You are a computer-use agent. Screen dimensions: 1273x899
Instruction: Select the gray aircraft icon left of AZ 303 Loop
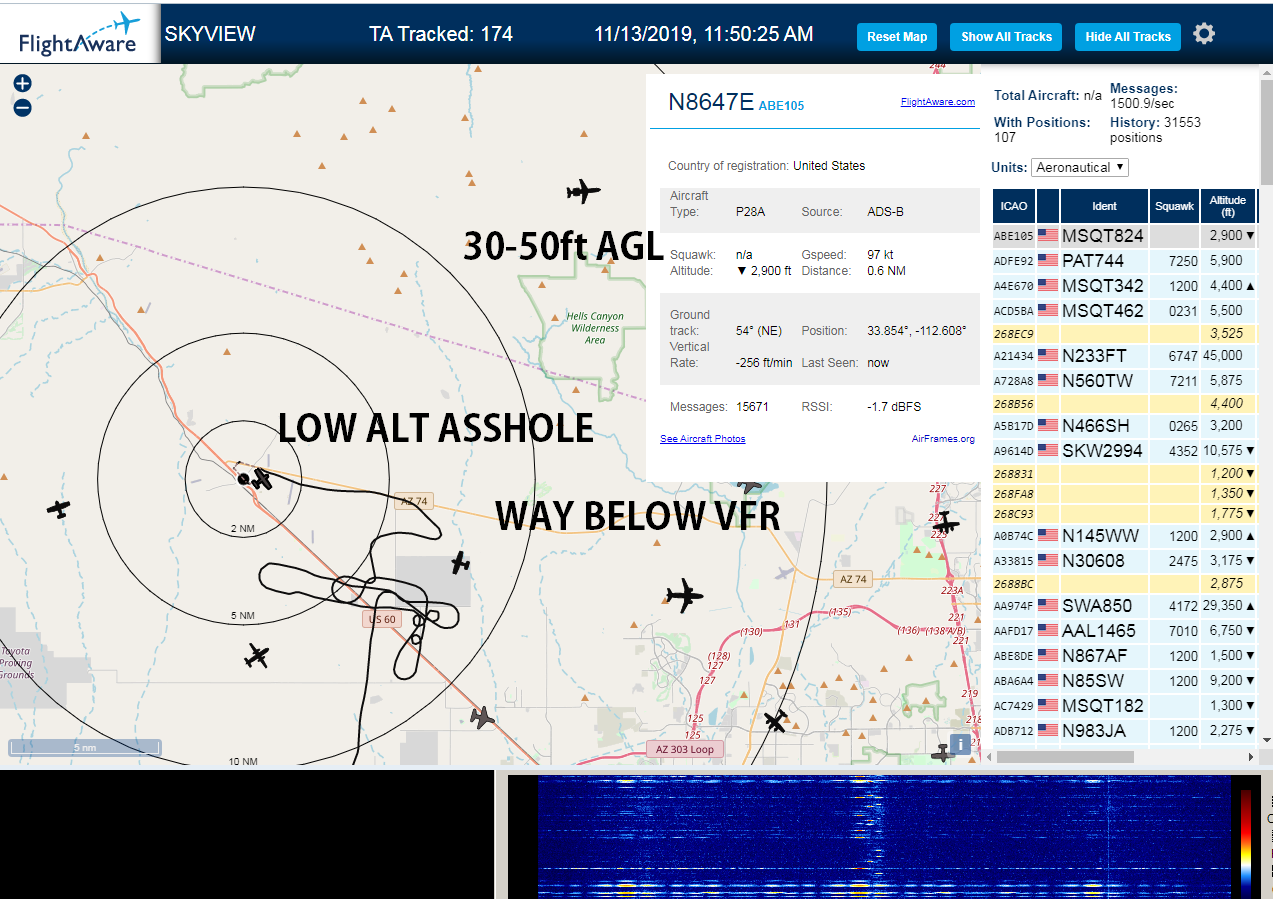coord(483,717)
